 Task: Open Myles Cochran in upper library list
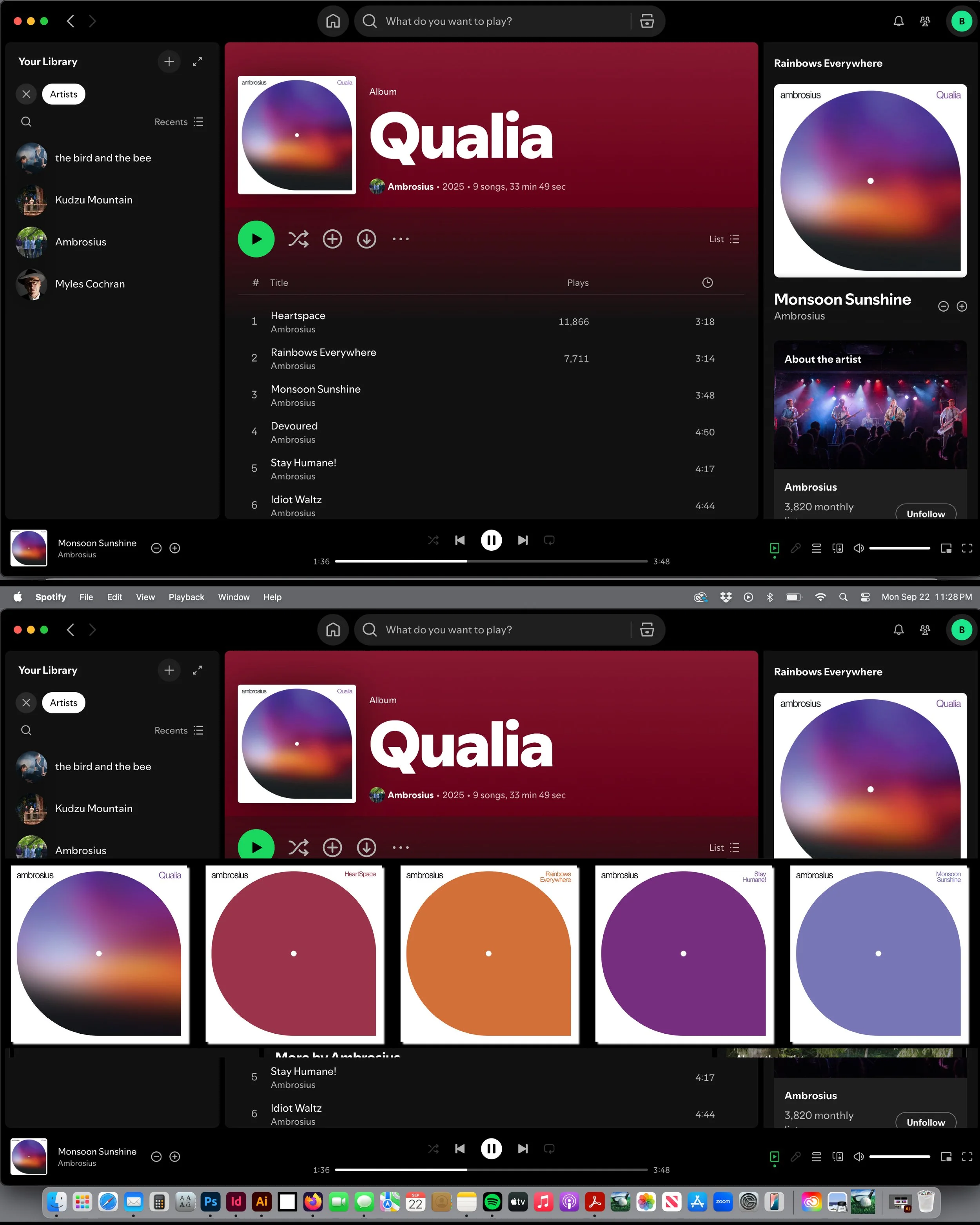[112, 284]
